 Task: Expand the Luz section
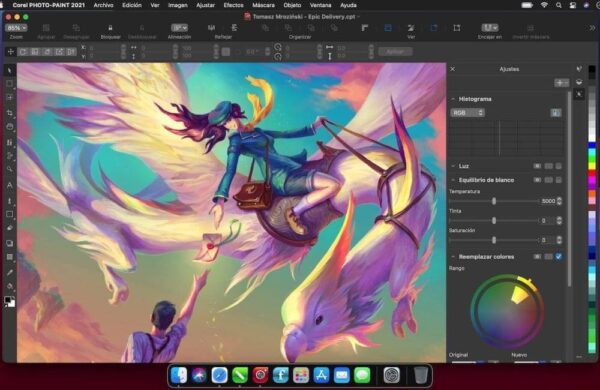453,166
